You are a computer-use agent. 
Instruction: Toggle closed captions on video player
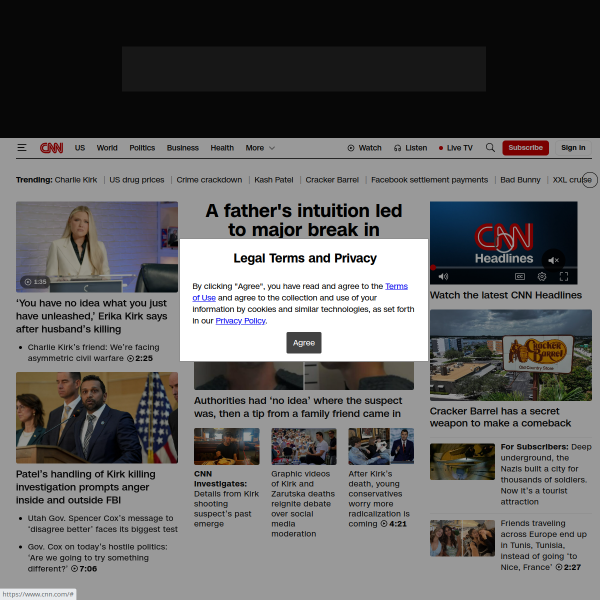pyautogui.click(x=520, y=276)
